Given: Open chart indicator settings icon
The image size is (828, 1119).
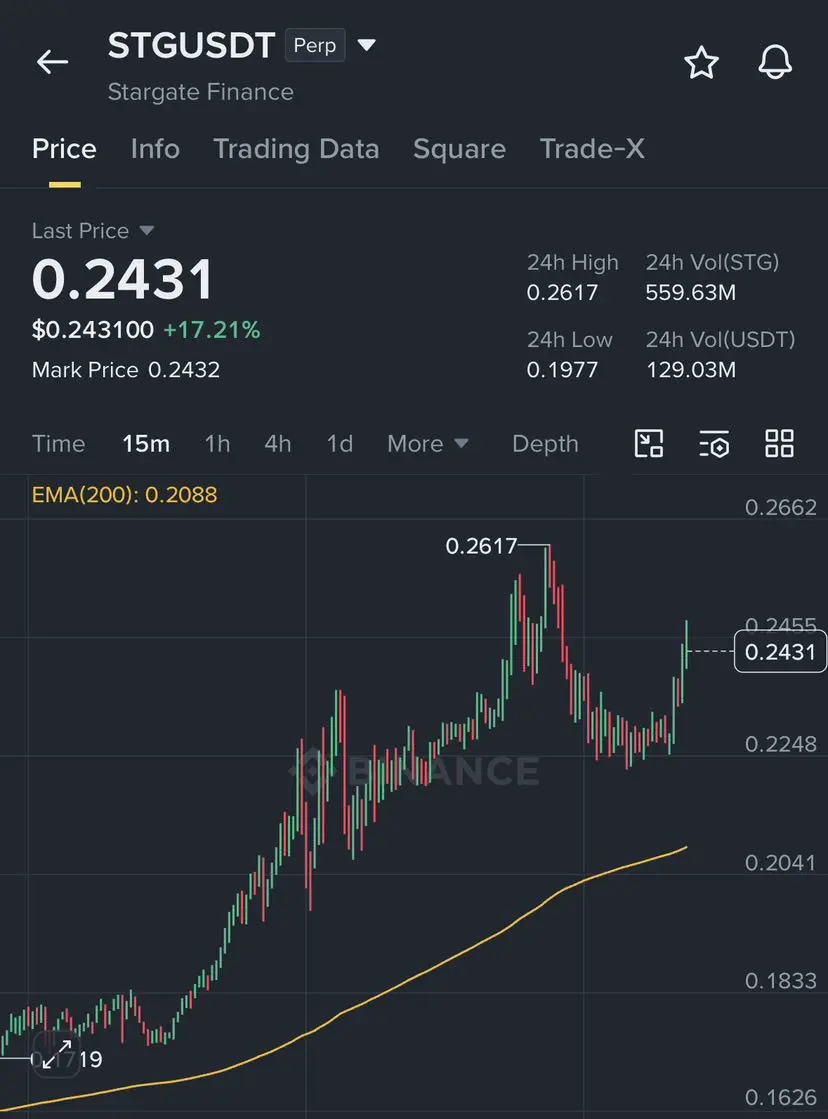Looking at the screenshot, I should (x=714, y=443).
